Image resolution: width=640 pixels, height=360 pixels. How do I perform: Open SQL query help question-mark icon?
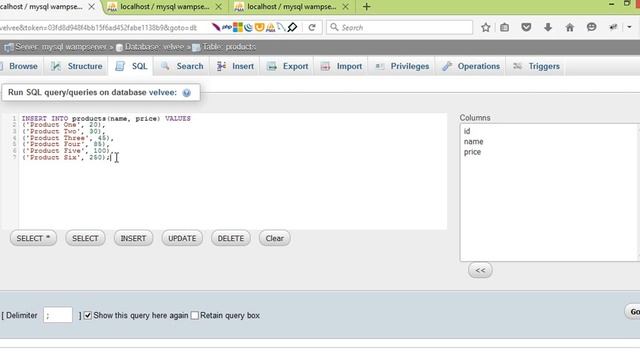coord(187,93)
